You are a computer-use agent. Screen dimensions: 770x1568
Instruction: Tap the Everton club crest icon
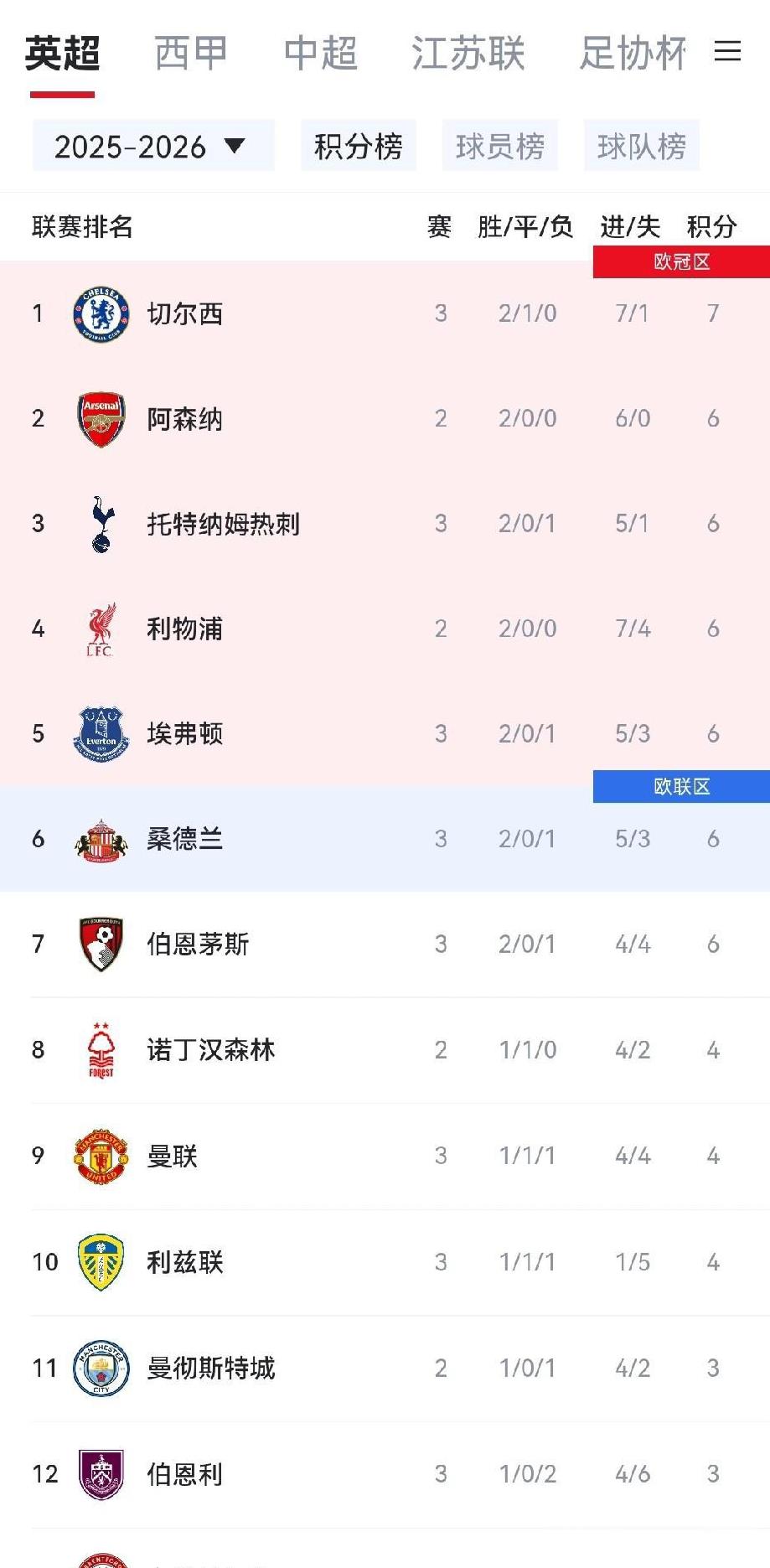101,733
